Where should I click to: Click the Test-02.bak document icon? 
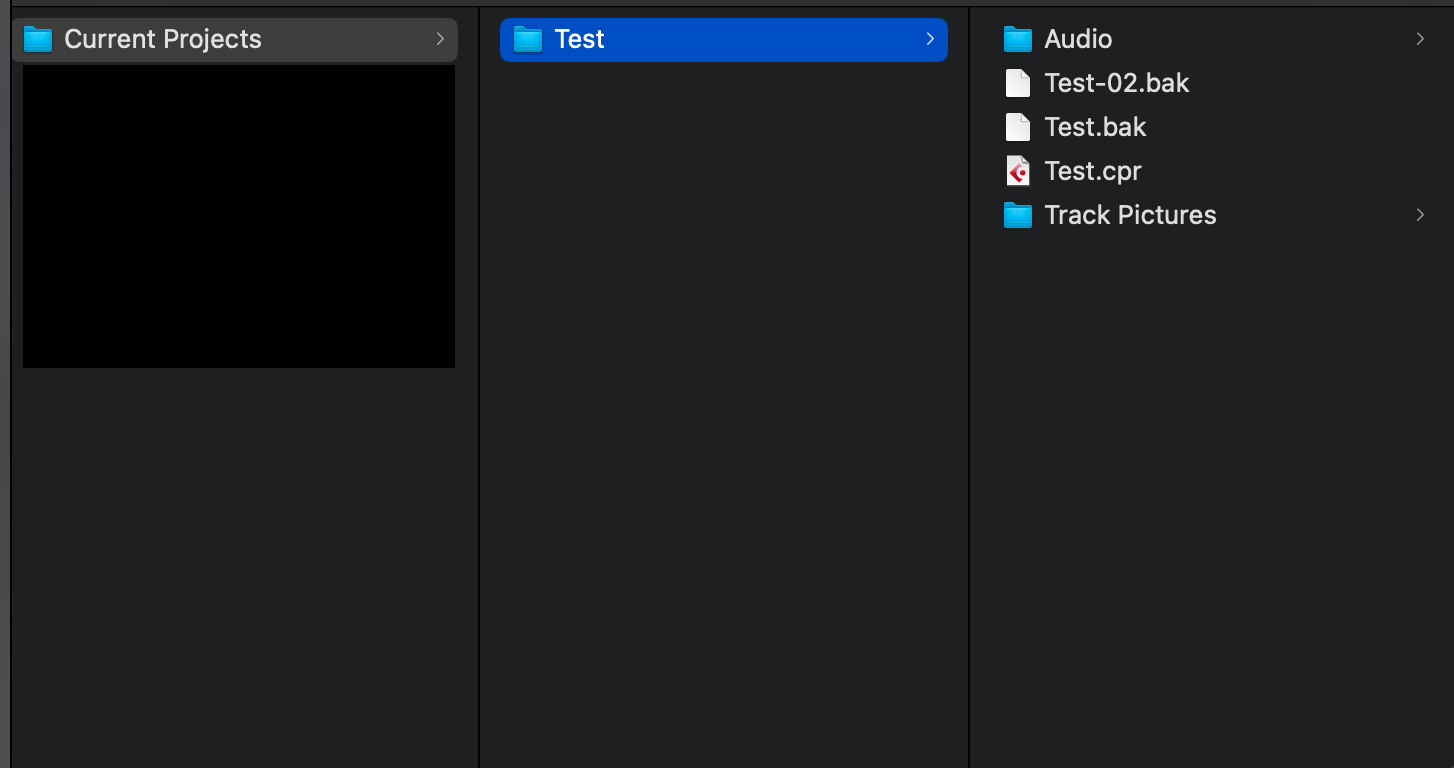click(x=1017, y=83)
